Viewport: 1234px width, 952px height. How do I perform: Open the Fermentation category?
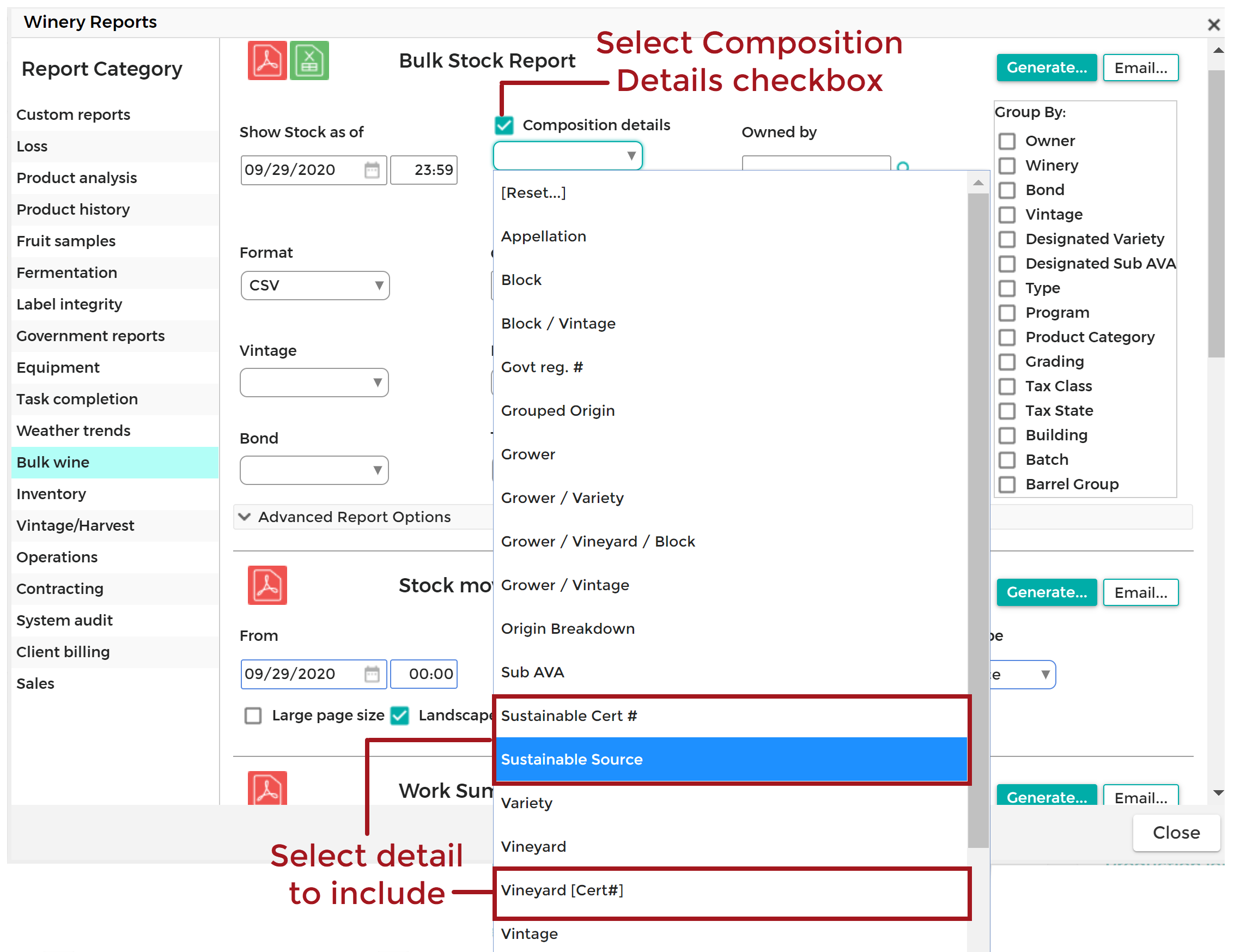(x=115, y=273)
